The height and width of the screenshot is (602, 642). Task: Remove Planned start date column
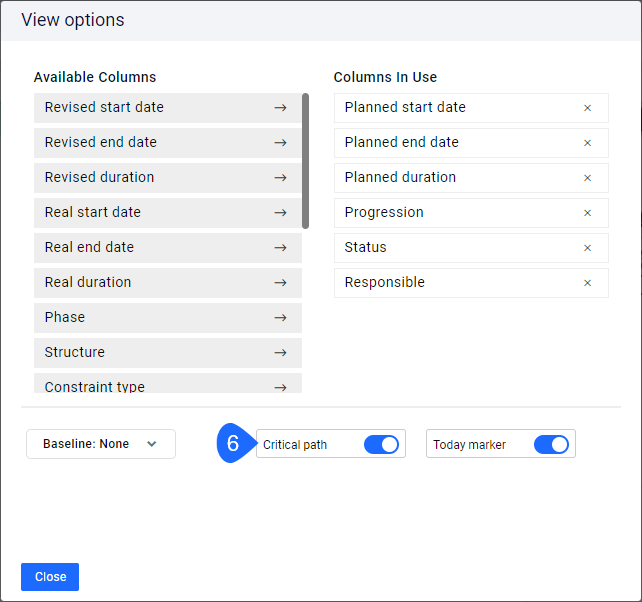coord(587,108)
